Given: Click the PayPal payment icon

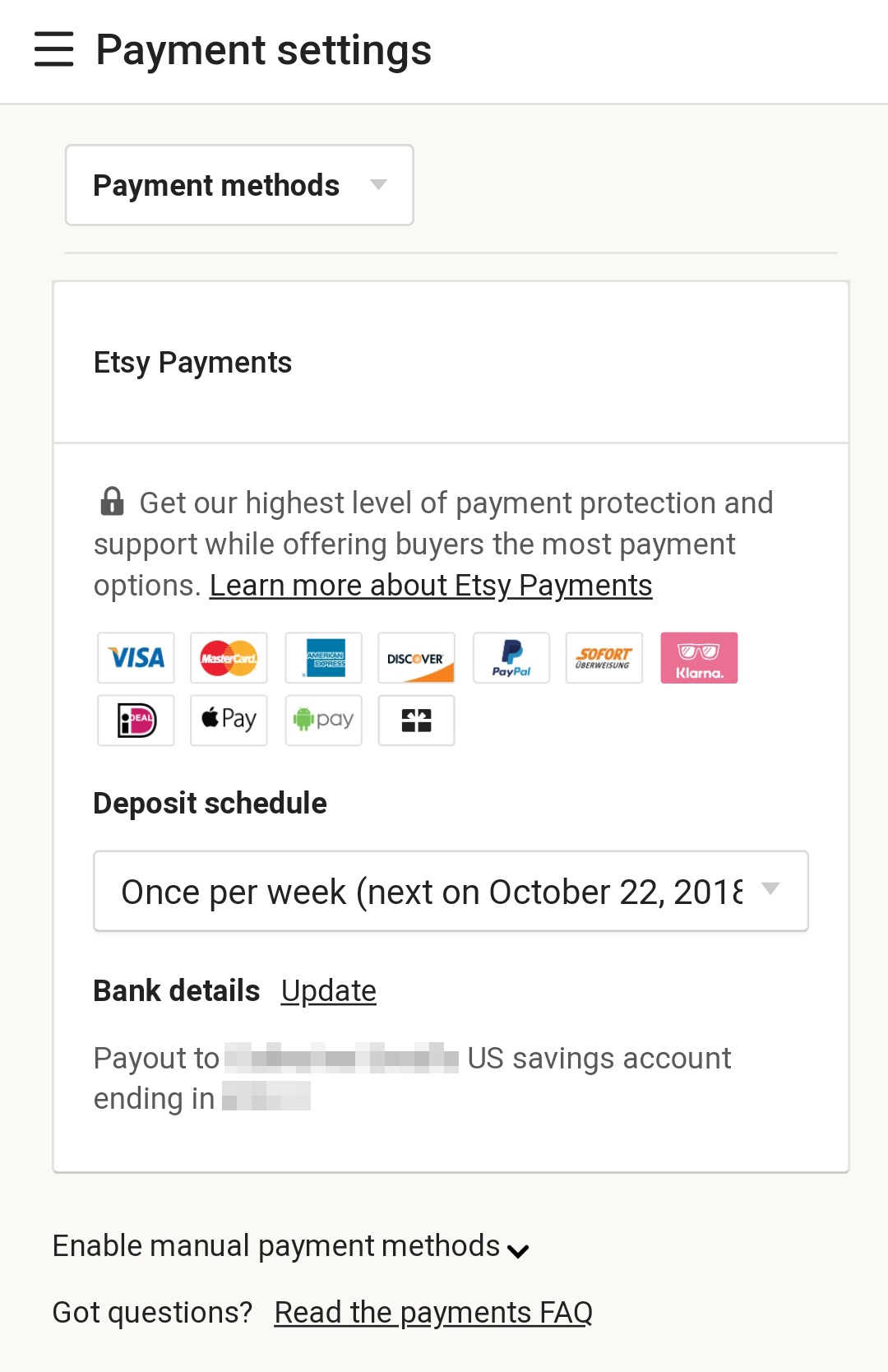Looking at the screenshot, I should 511,658.
